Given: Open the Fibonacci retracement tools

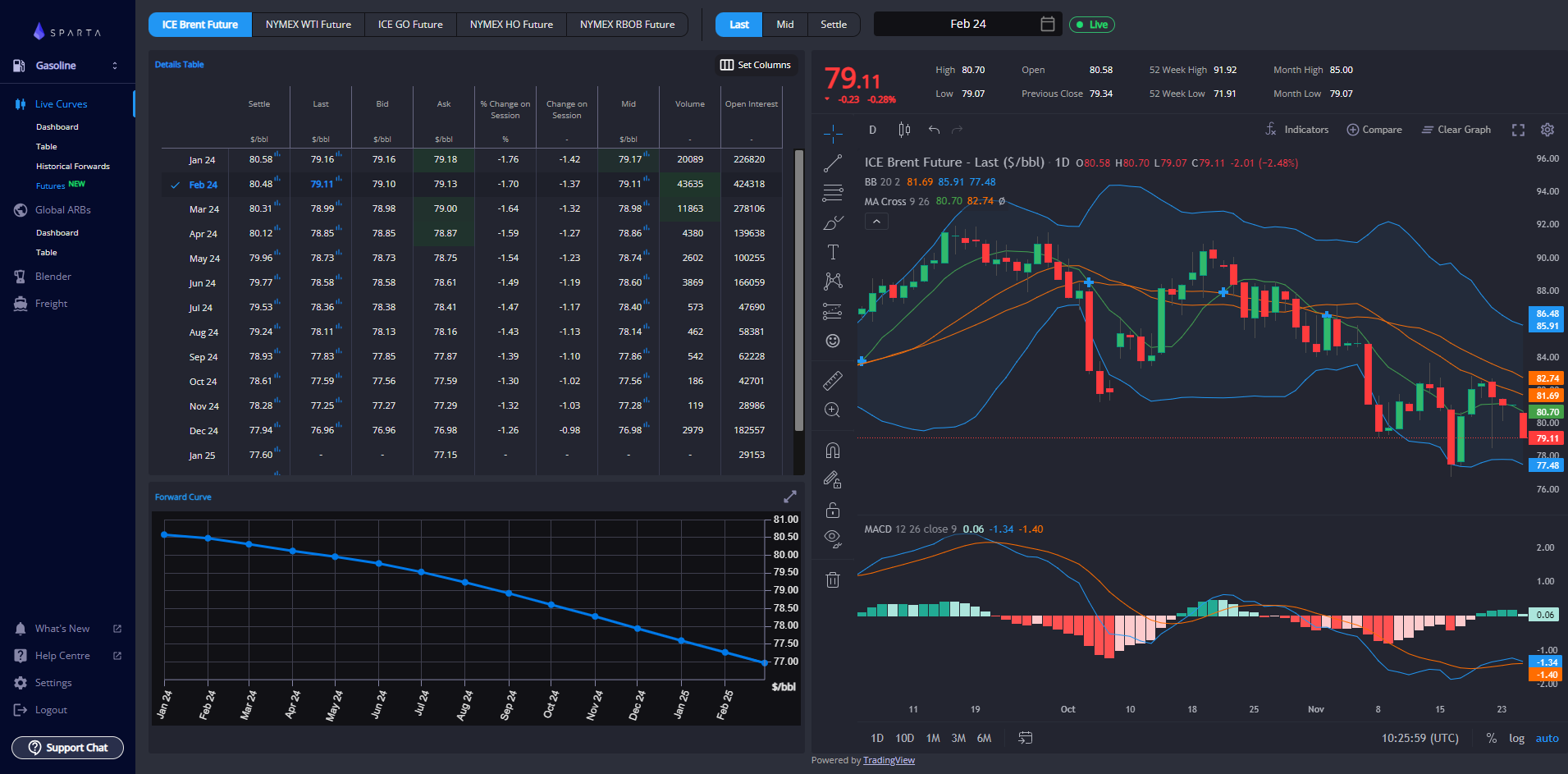Looking at the screenshot, I should (833, 193).
